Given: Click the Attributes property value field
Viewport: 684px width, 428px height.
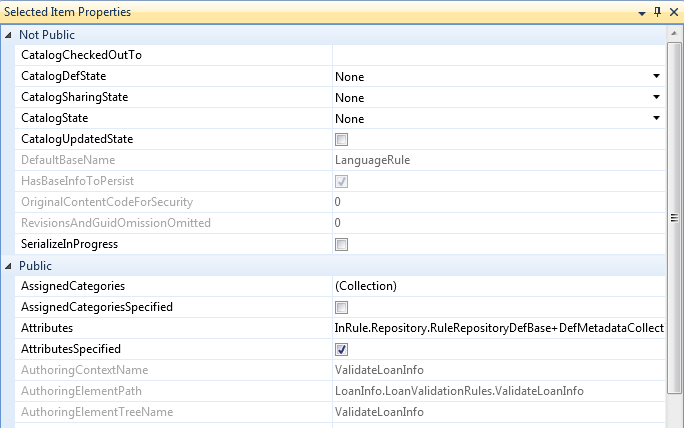Looking at the screenshot, I should pyautogui.click(x=498, y=328).
